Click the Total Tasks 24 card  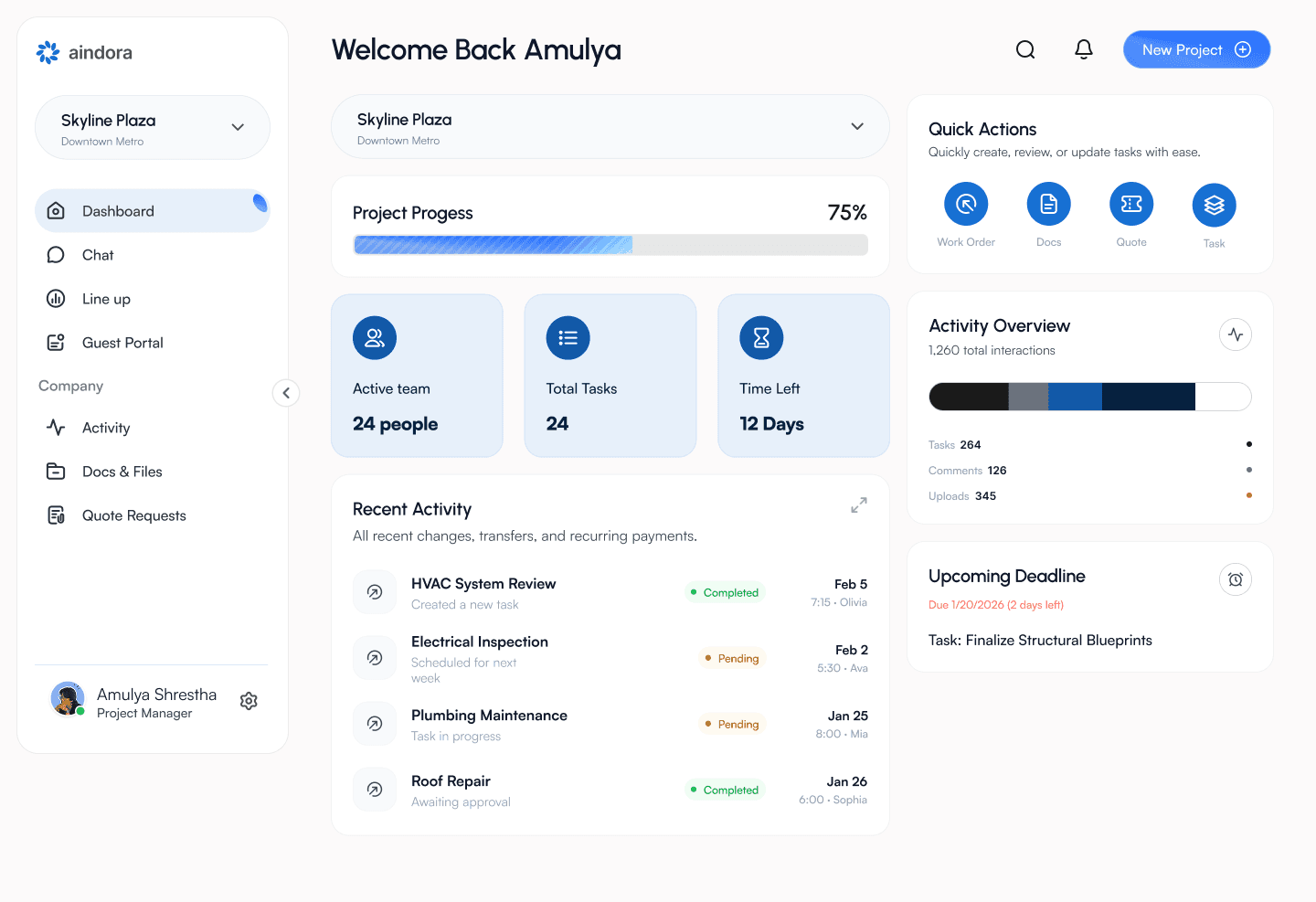[x=610, y=376]
